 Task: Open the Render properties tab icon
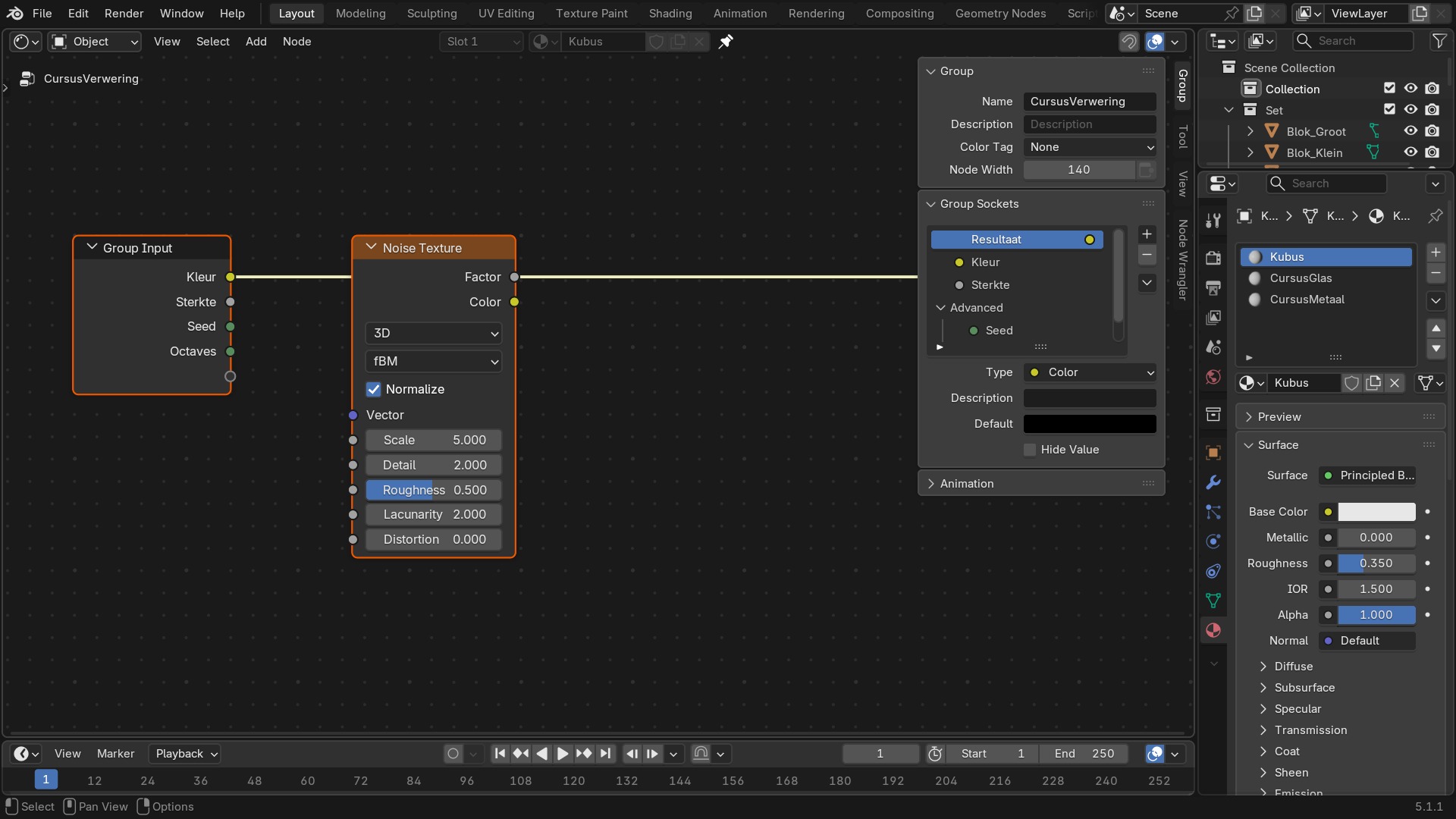point(1213,258)
